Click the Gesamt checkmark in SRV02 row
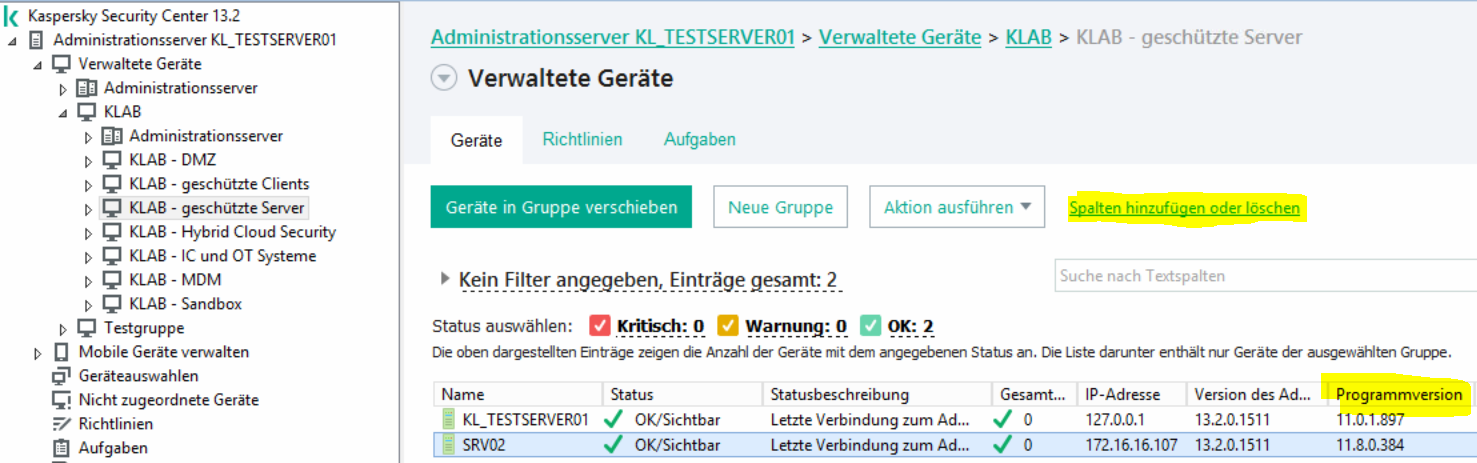The width and height of the screenshot is (1477, 463). coord(1003,445)
